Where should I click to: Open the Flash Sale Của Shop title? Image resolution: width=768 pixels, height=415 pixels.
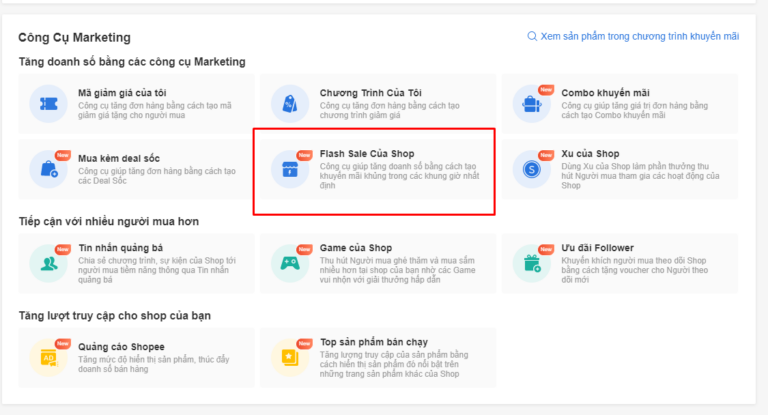(367, 153)
